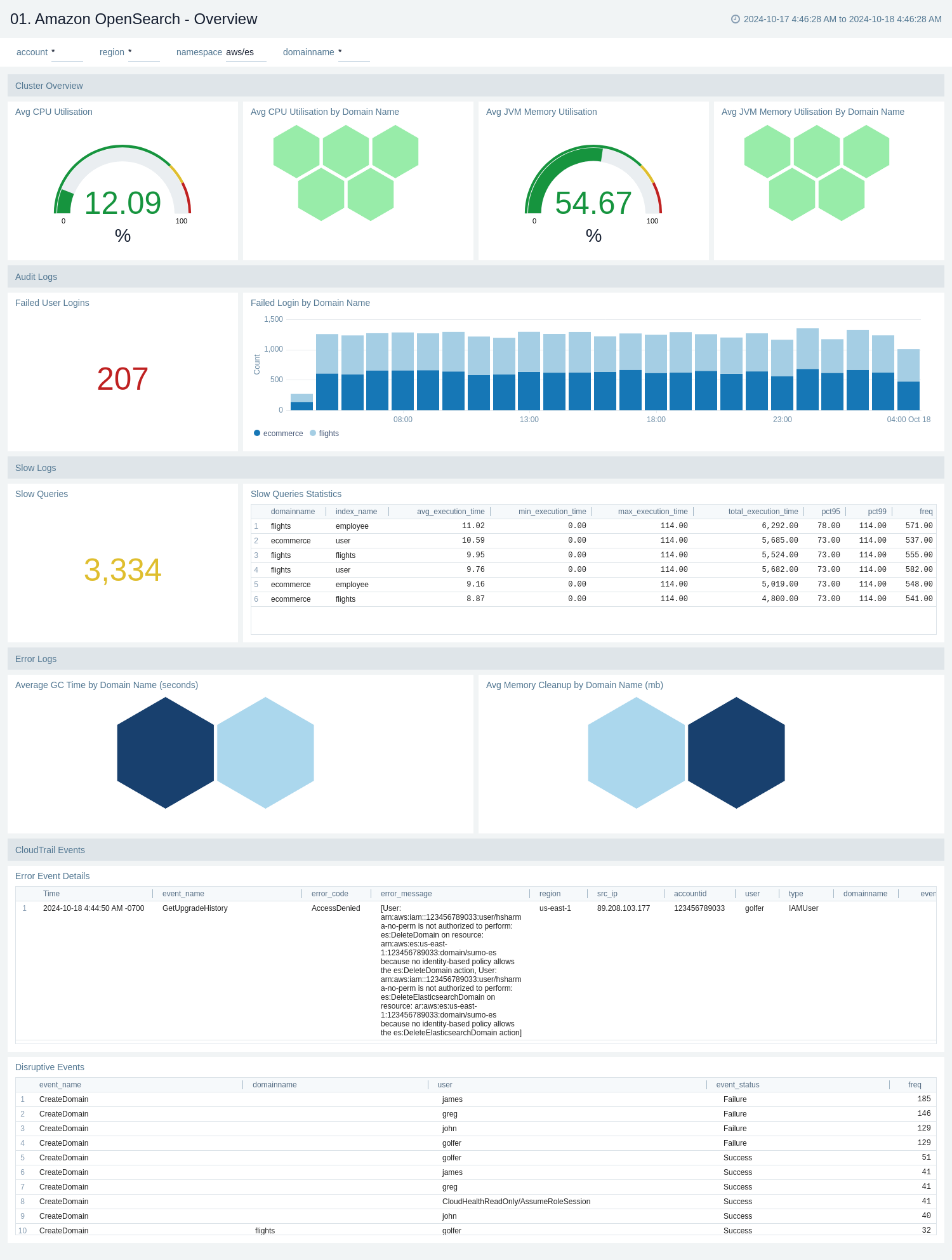
Task: Click Slow Queries value 3,334
Action: pyautogui.click(x=122, y=570)
